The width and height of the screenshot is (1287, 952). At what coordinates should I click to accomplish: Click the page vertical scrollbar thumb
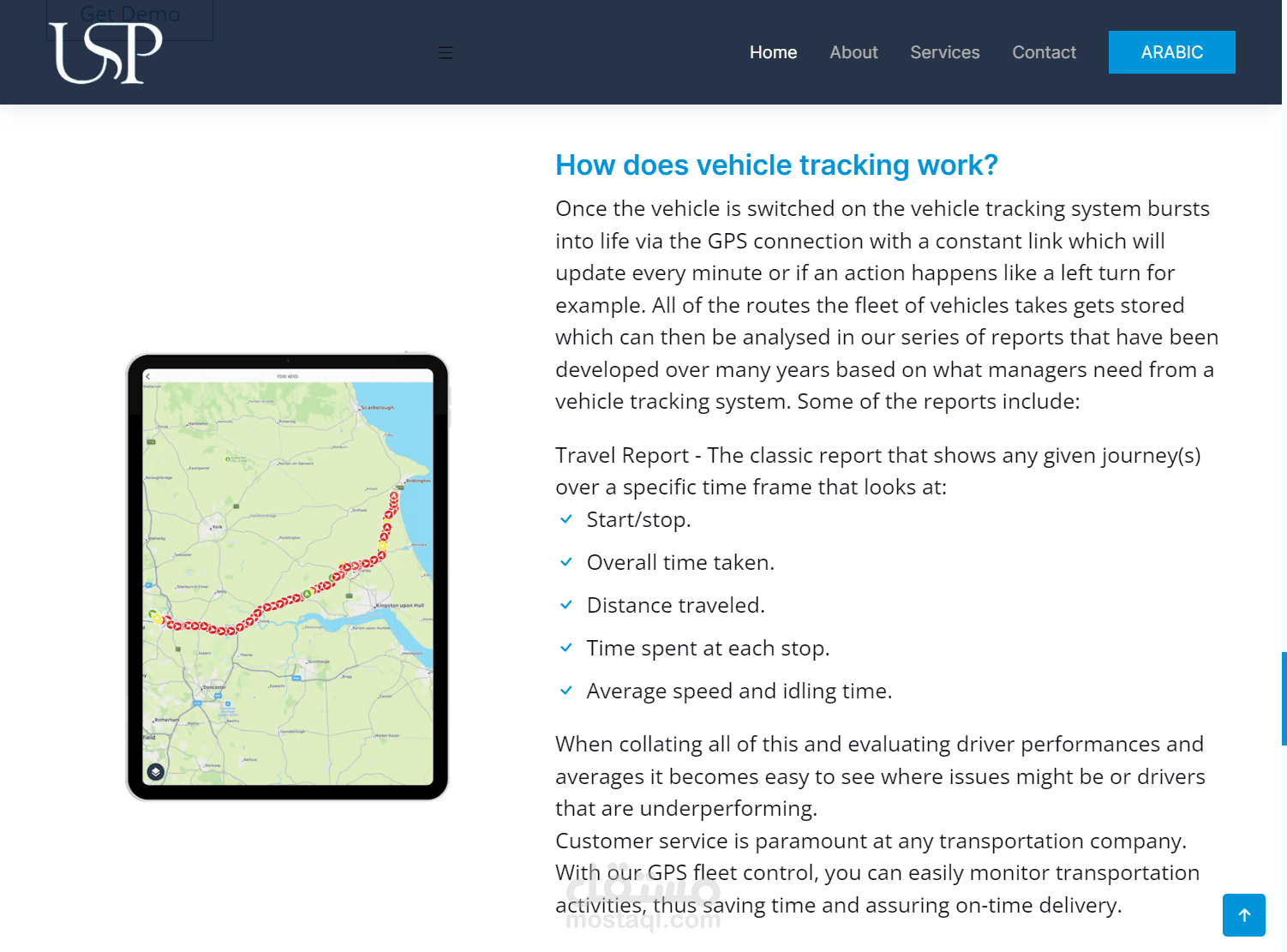(1284, 698)
